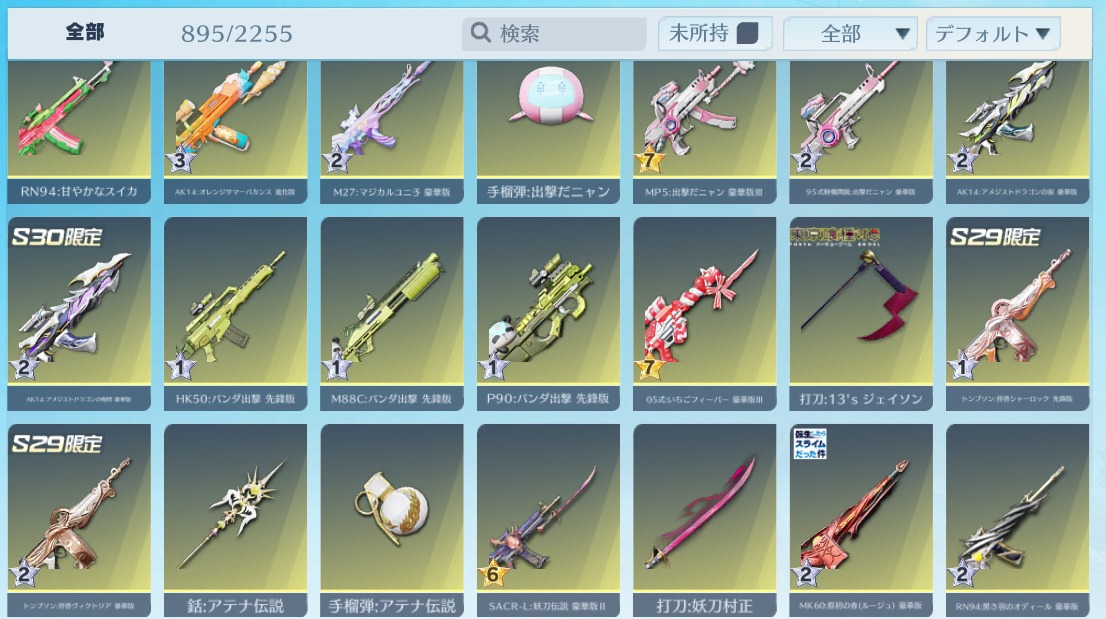Switch to the 全部 tab
Viewport: 1106px width, 619px height.
click(x=85, y=32)
